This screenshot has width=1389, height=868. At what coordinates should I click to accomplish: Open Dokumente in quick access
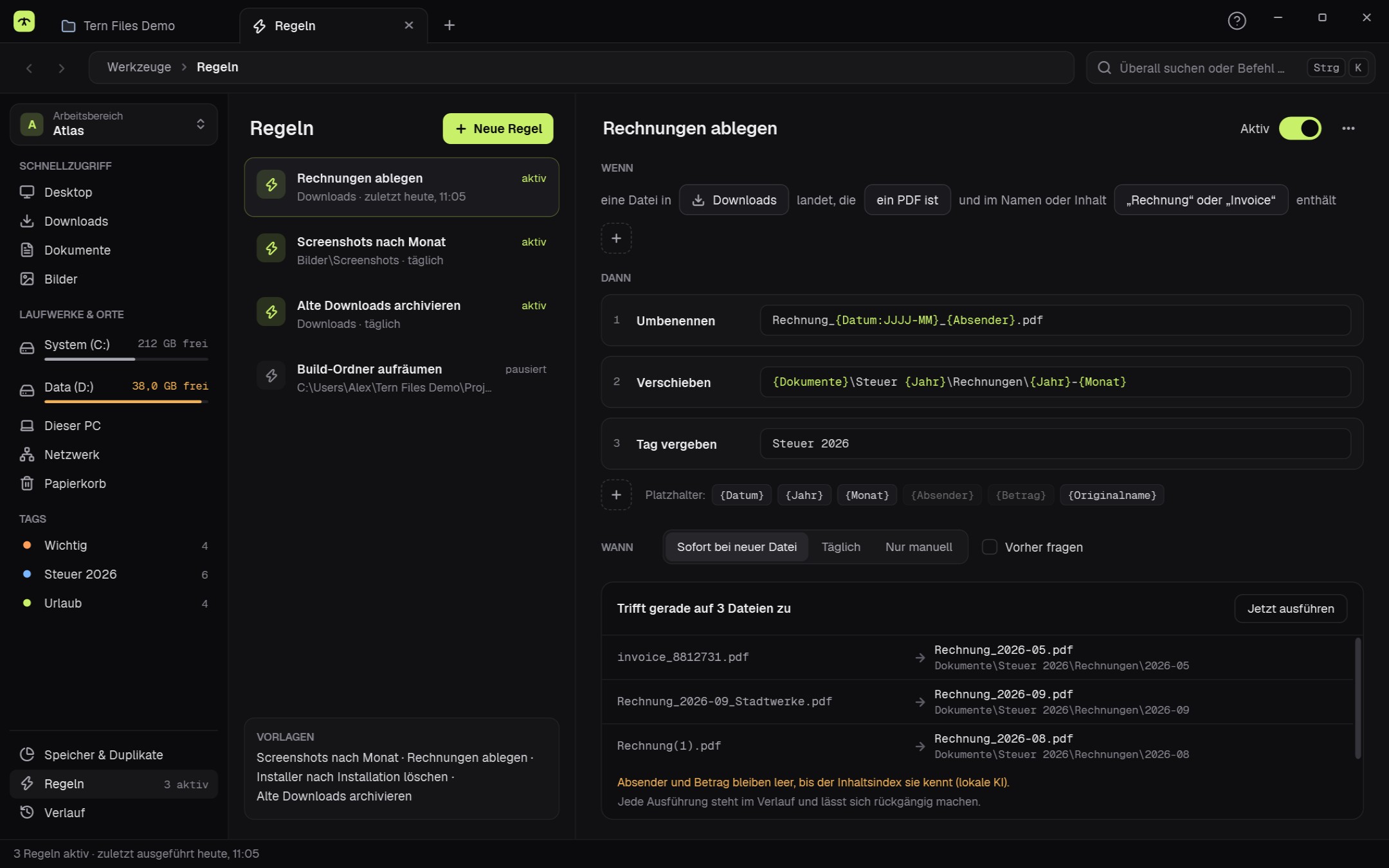pos(114,250)
